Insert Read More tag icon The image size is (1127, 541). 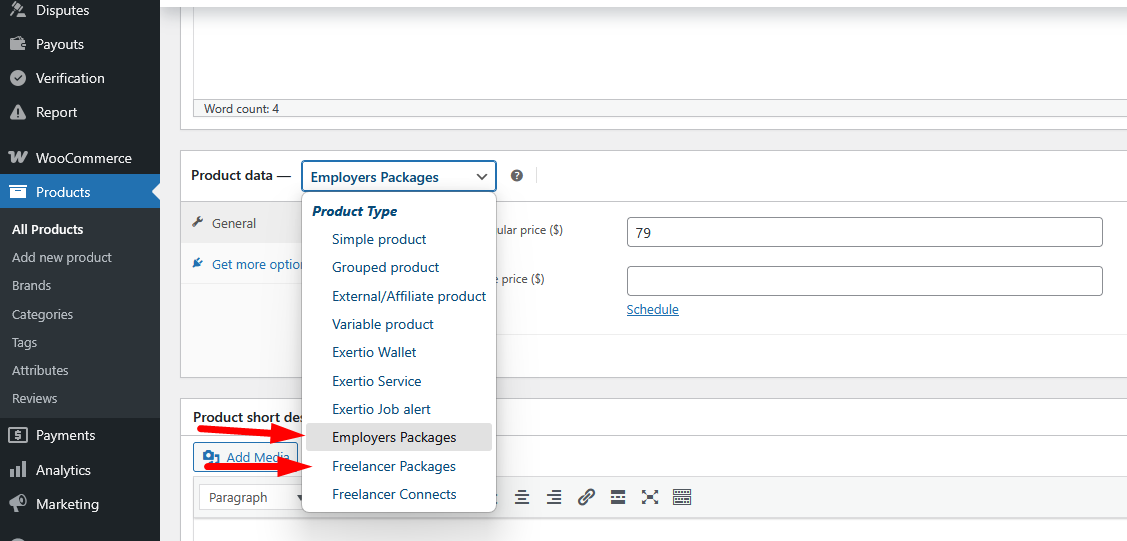[617, 497]
